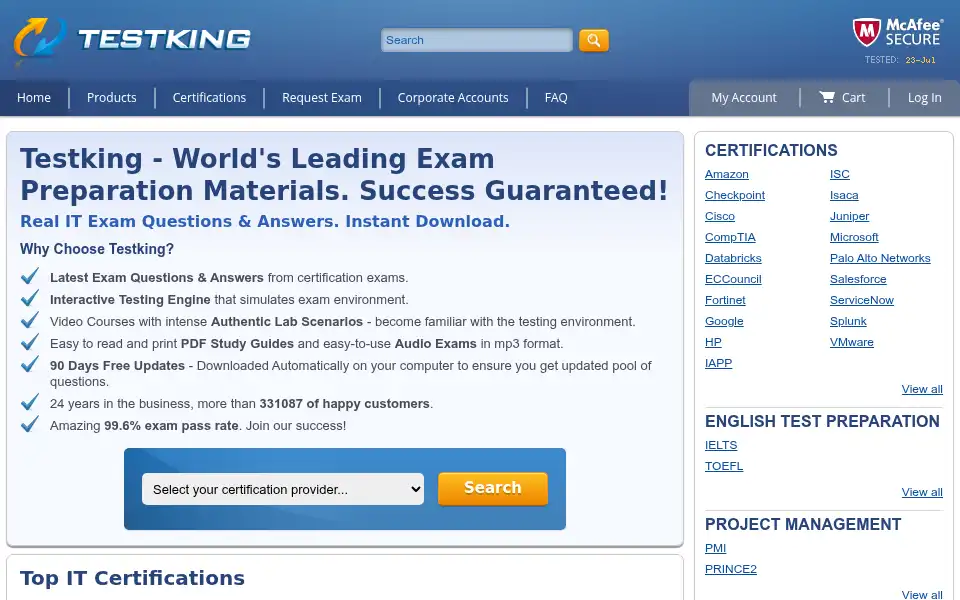Viewport: 960px width, 600px height.
Task: Open the Juniper link
Action: [x=849, y=216]
